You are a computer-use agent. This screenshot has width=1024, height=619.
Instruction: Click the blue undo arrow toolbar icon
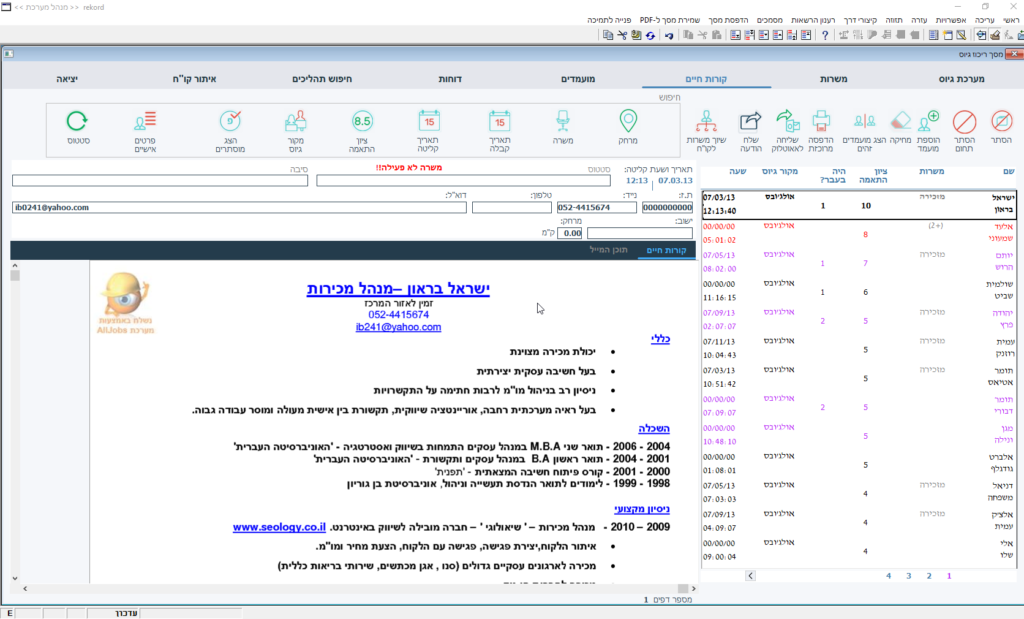(x=669, y=35)
